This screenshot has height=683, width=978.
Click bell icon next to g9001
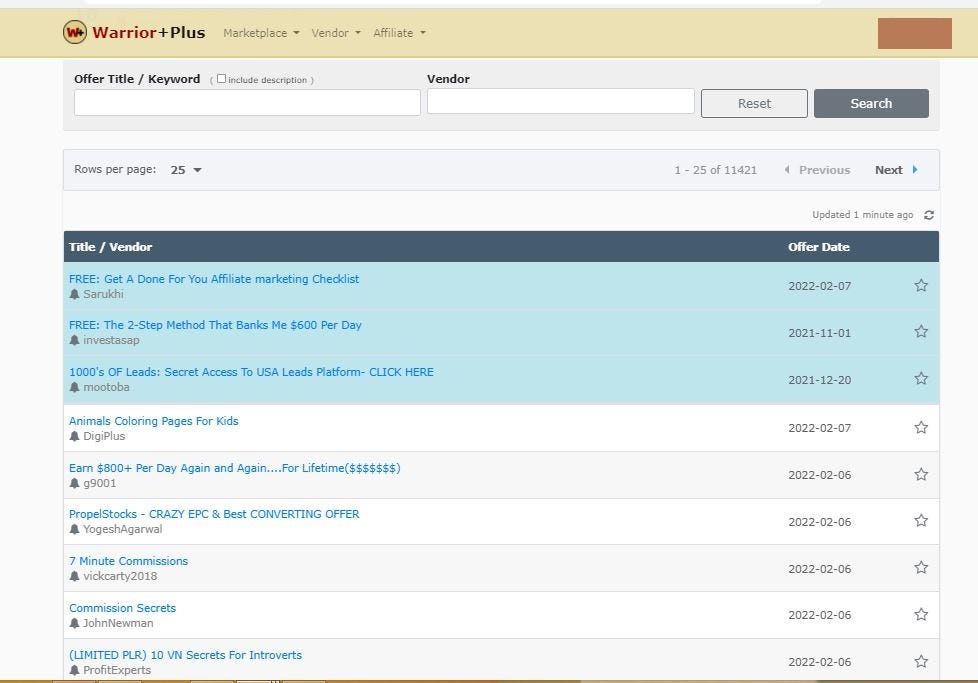point(74,483)
